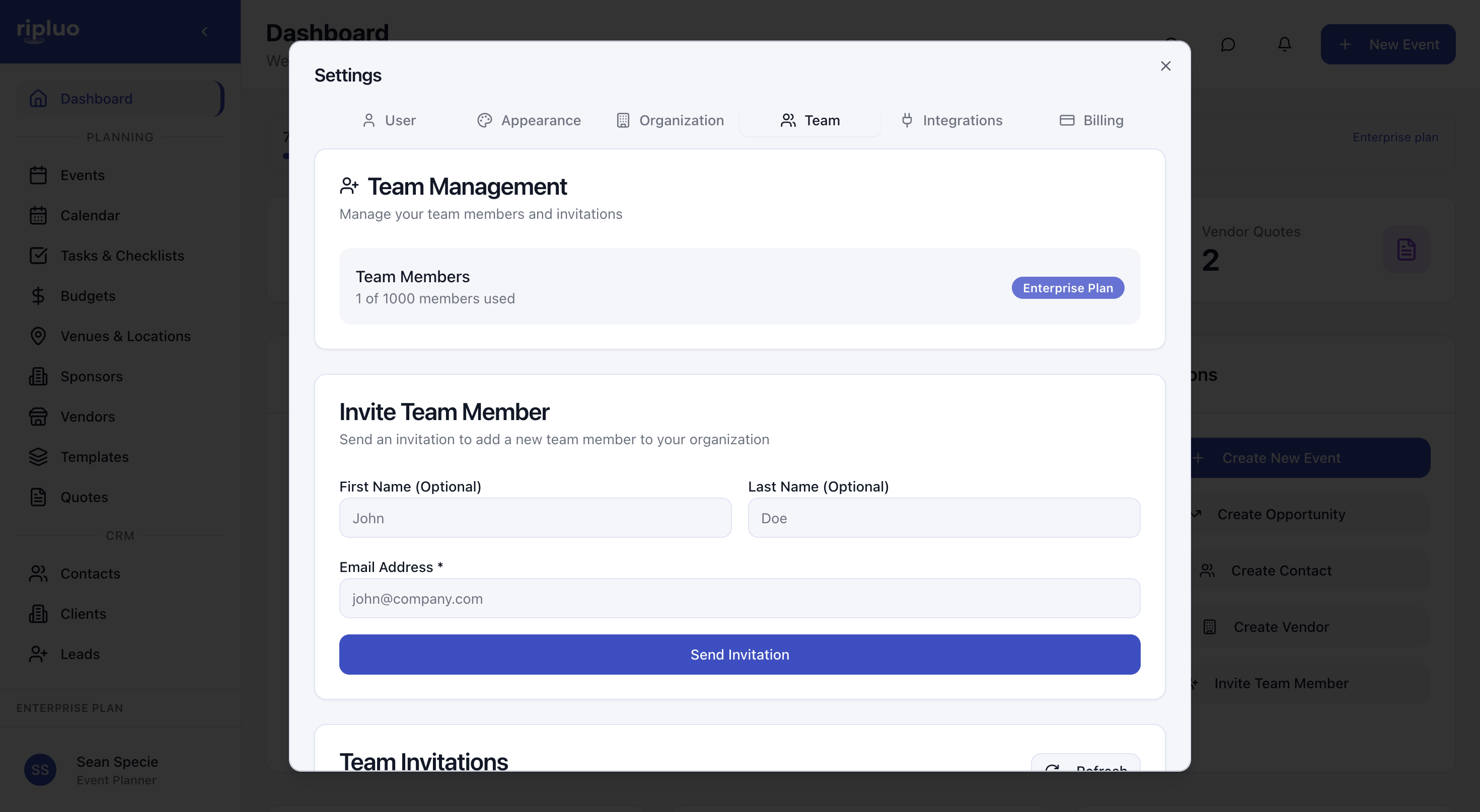Click Create New Event quick action
The height and width of the screenshot is (812, 1480).
coord(1310,458)
